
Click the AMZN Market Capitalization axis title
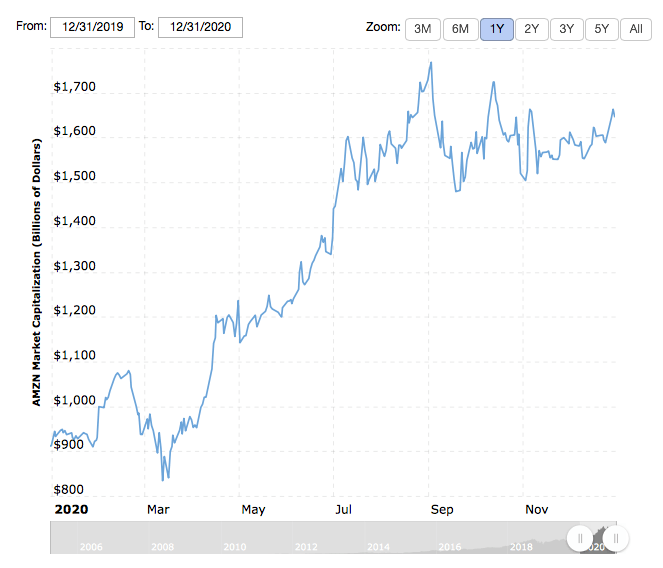point(36,273)
